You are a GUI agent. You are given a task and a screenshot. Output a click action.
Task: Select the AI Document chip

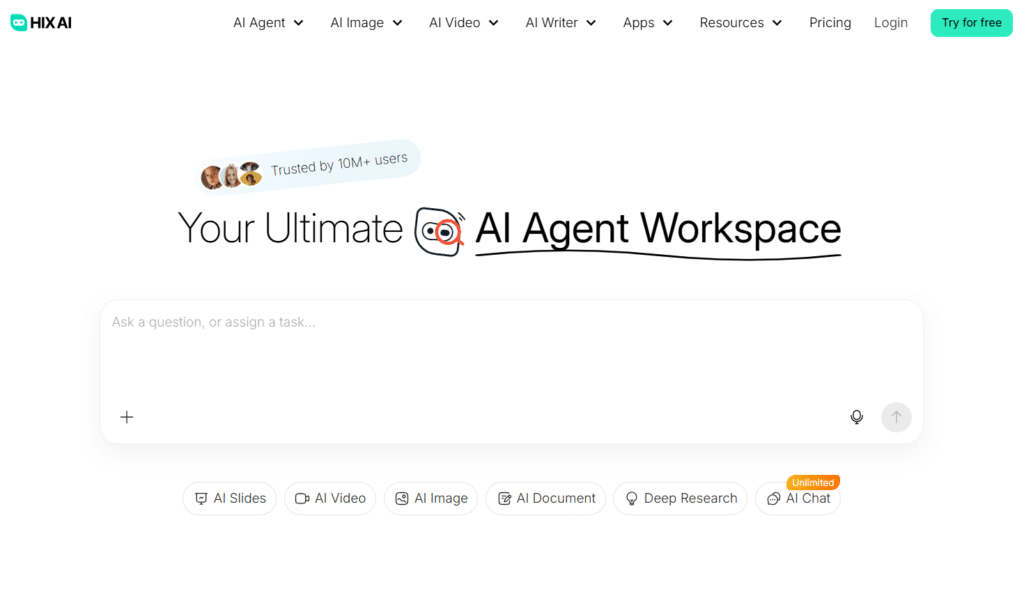pos(546,499)
